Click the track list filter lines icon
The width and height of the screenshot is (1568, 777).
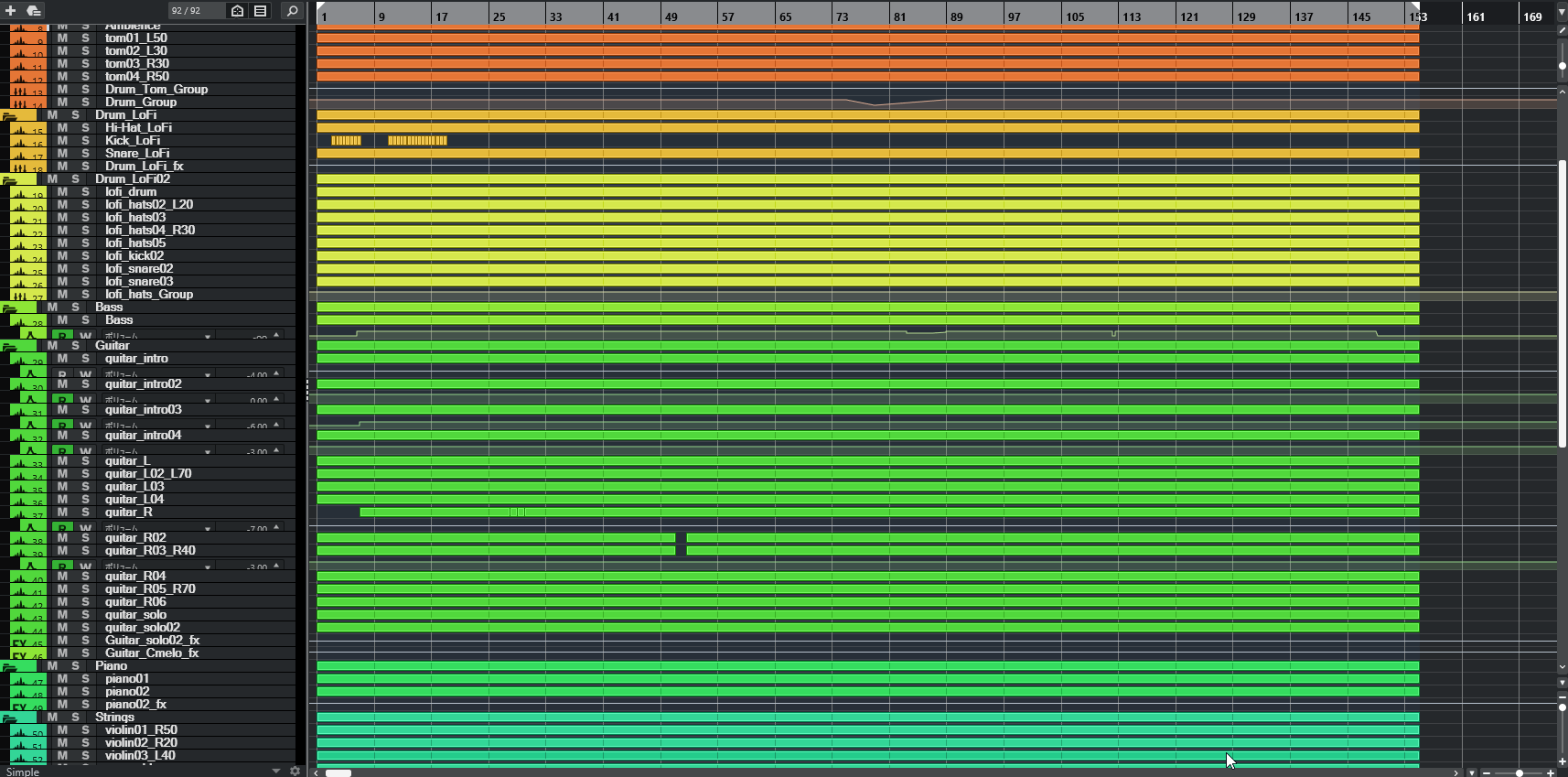pyautogui.click(x=261, y=11)
